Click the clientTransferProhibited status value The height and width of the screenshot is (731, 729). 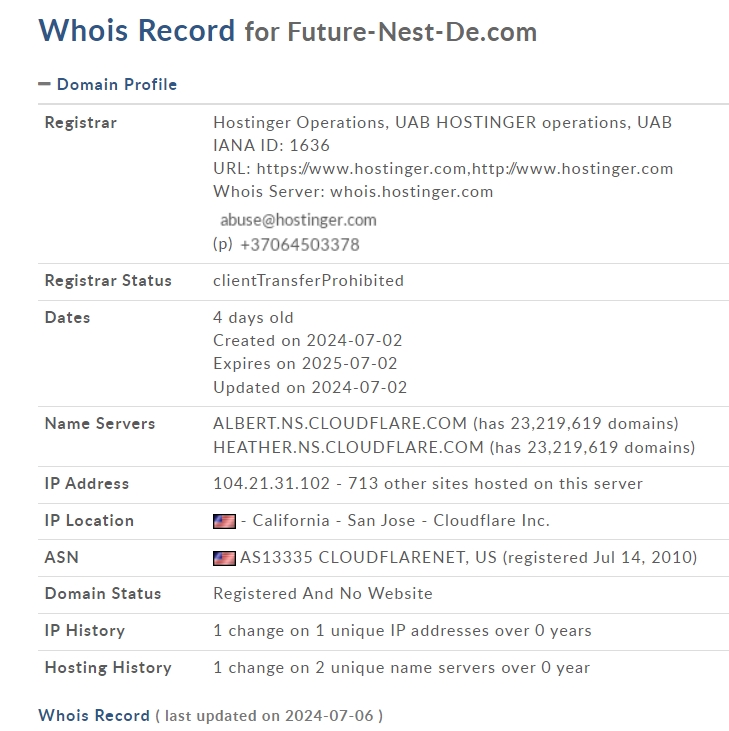[308, 281]
